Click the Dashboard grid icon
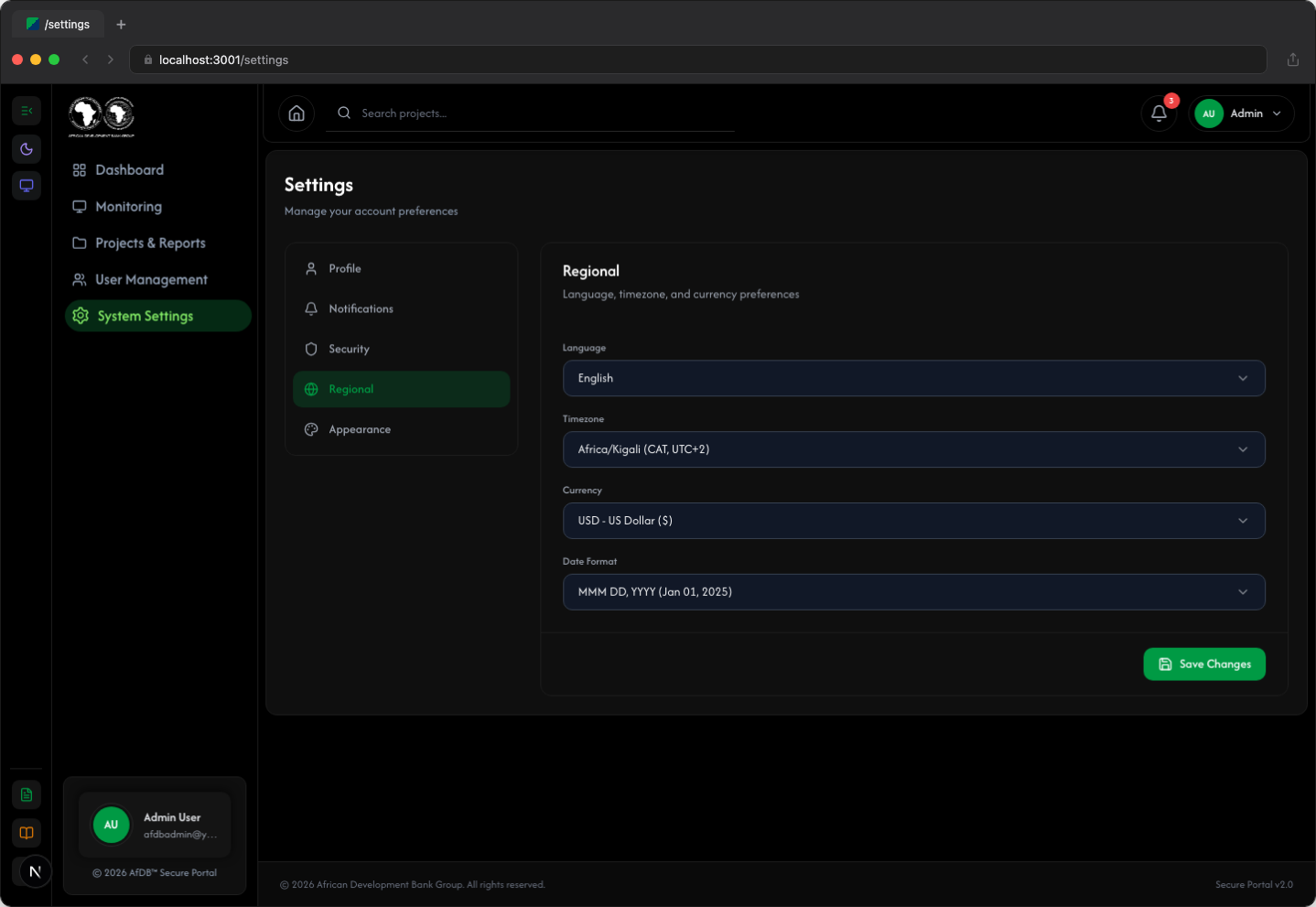Viewport: 1316px width, 907px height. pos(80,170)
